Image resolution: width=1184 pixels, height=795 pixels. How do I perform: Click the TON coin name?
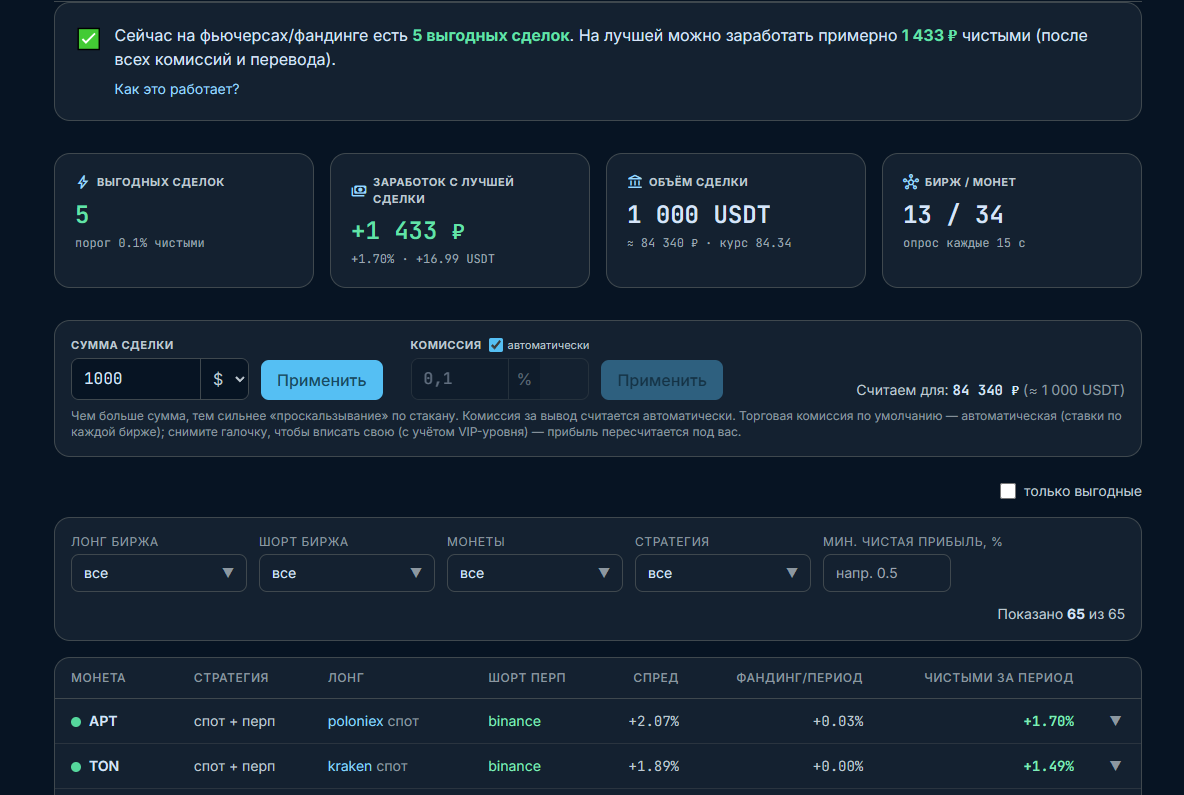pyautogui.click(x=104, y=766)
